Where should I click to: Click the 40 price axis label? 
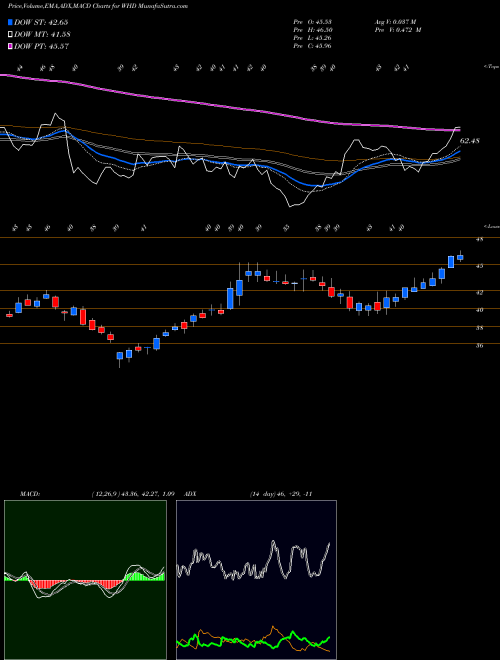[x=479, y=310]
